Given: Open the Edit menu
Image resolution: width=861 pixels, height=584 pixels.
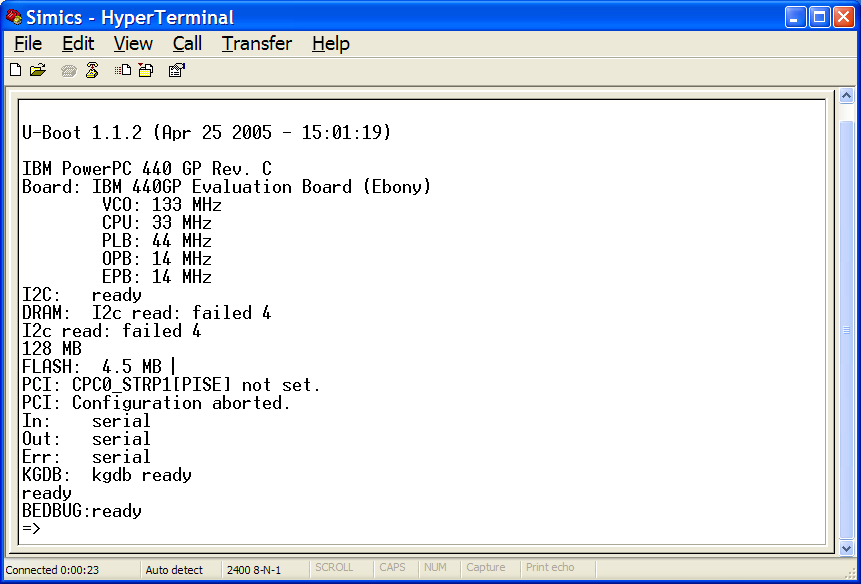Looking at the screenshot, I should (x=78, y=43).
